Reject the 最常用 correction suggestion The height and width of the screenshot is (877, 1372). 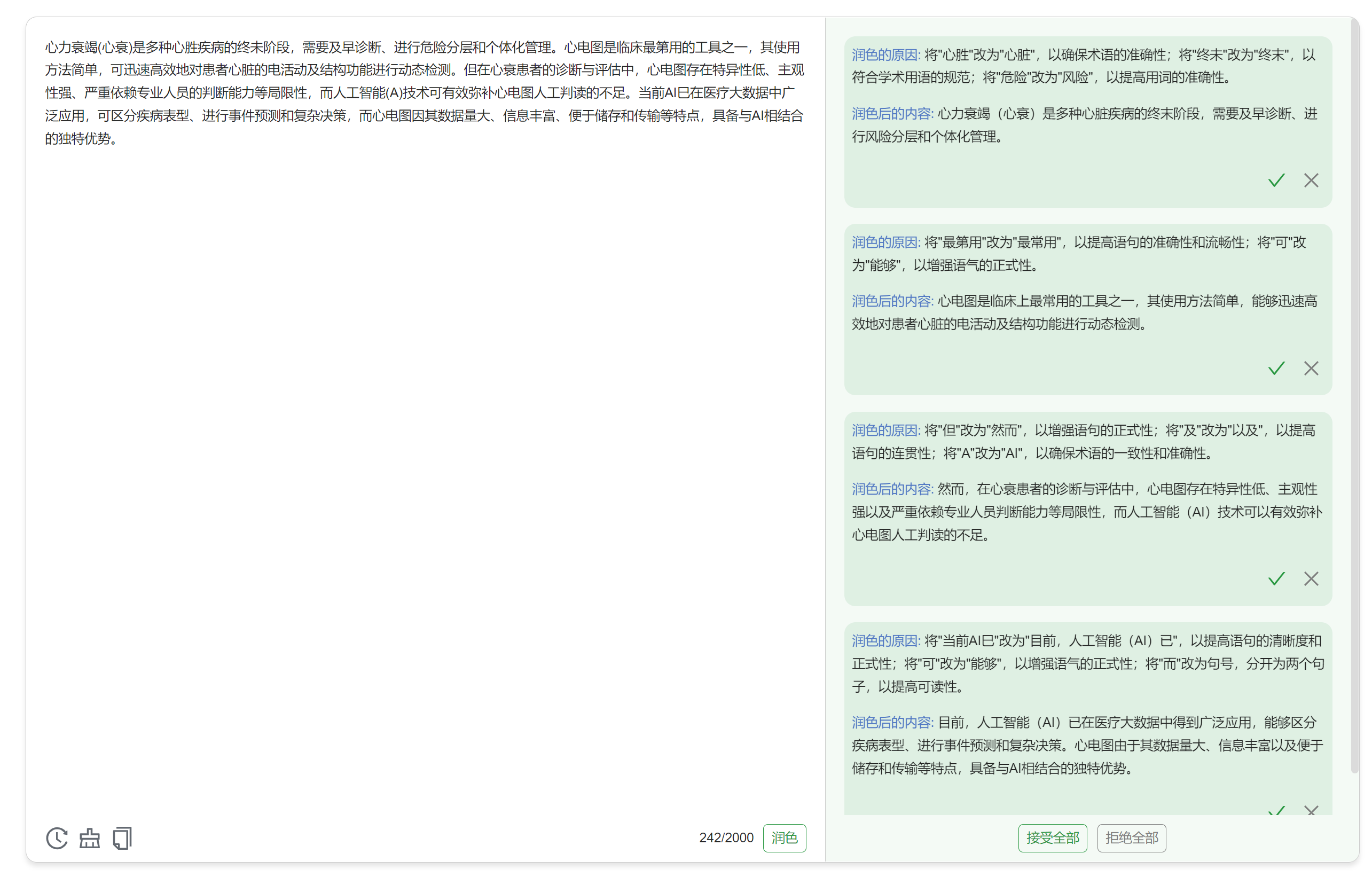point(1311,368)
